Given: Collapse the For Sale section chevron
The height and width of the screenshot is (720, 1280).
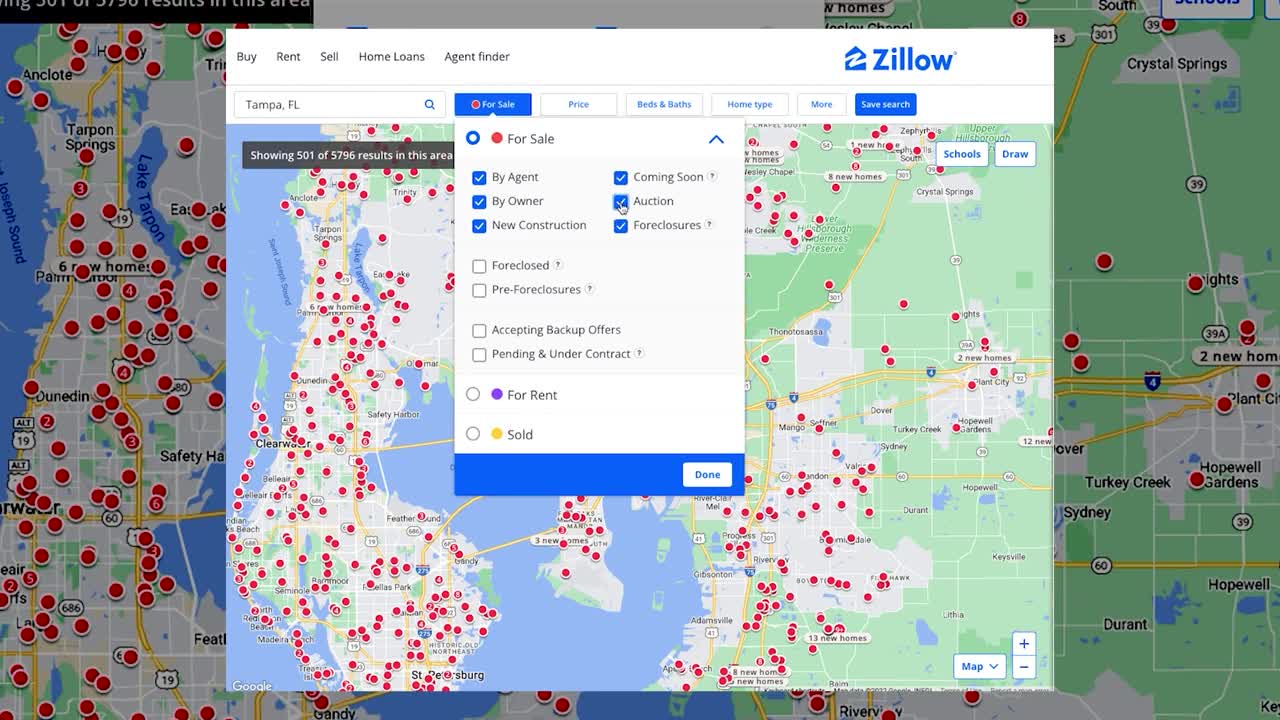Looking at the screenshot, I should [716, 139].
